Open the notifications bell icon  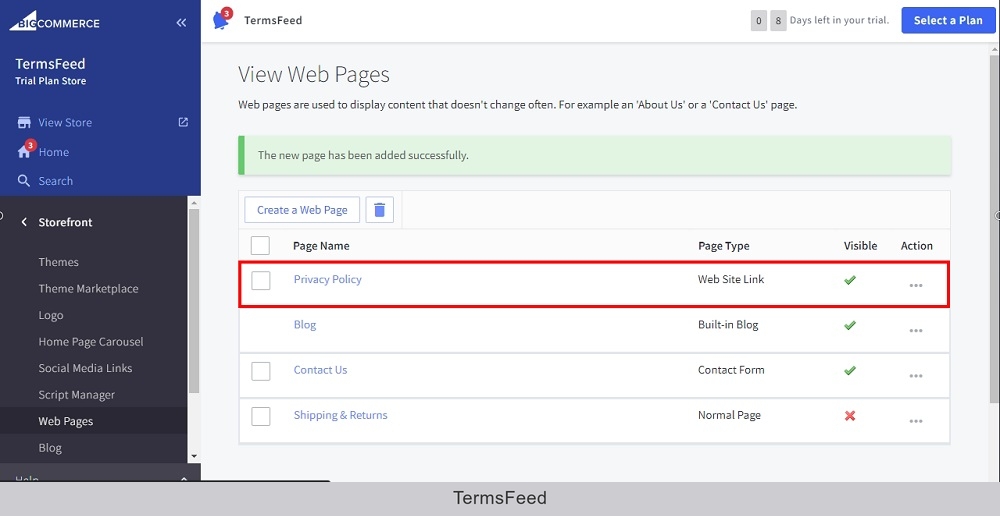(x=221, y=20)
